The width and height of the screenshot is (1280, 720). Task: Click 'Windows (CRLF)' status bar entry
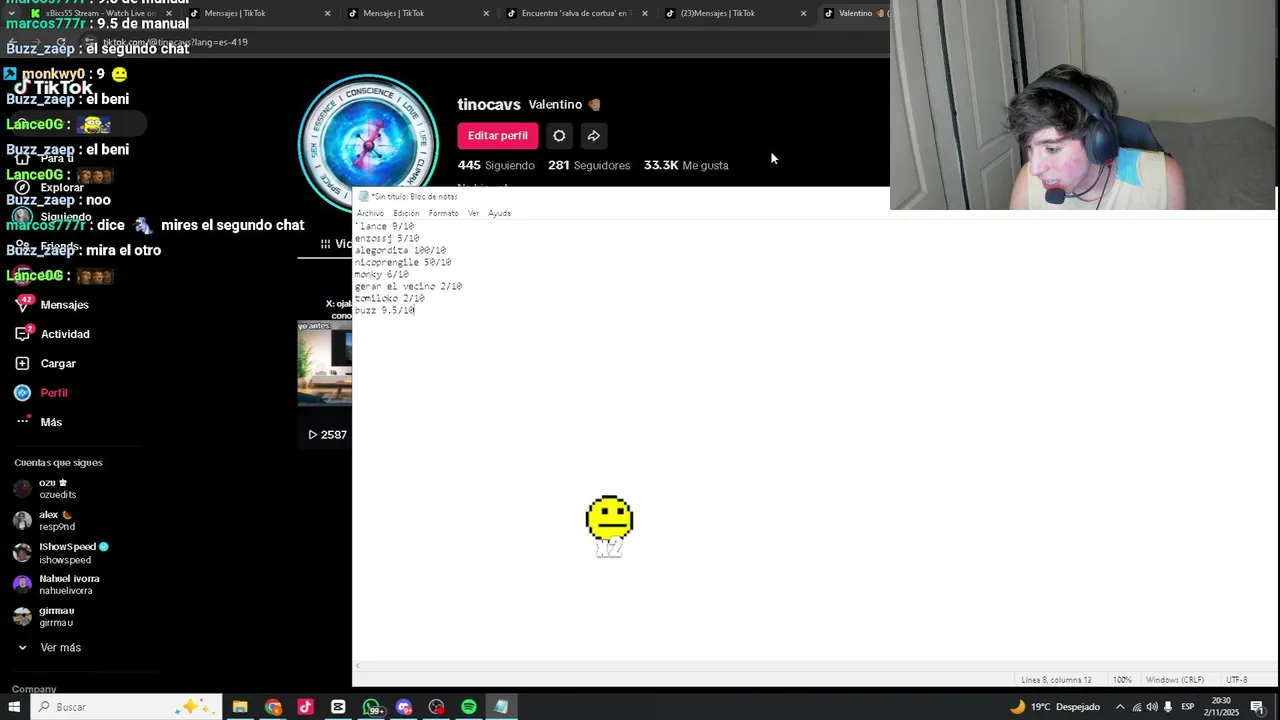tap(1175, 680)
